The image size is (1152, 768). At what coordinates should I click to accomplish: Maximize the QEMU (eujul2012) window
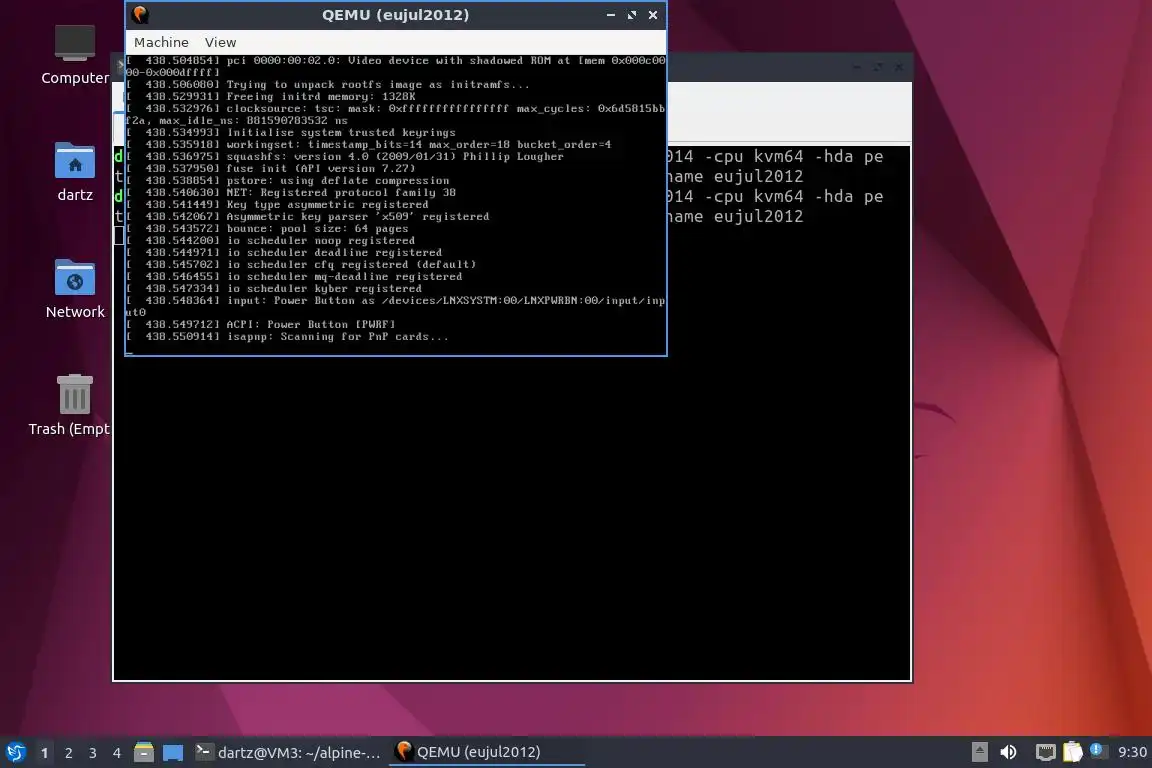tap(632, 15)
